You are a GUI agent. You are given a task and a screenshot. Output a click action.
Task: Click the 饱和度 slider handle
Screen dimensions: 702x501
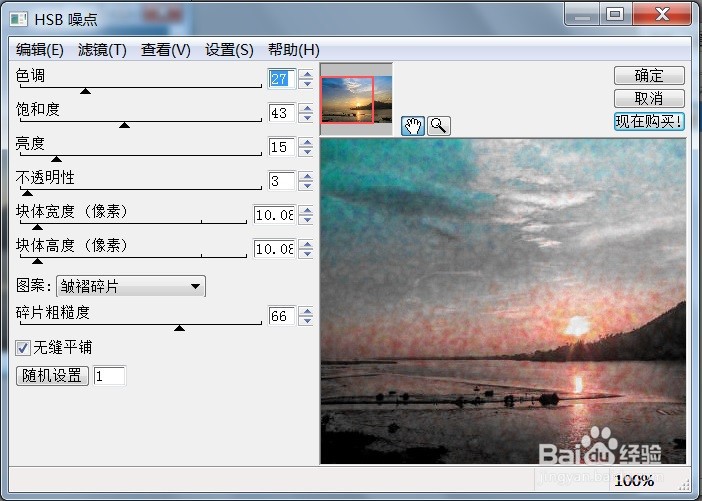click(x=124, y=125)
